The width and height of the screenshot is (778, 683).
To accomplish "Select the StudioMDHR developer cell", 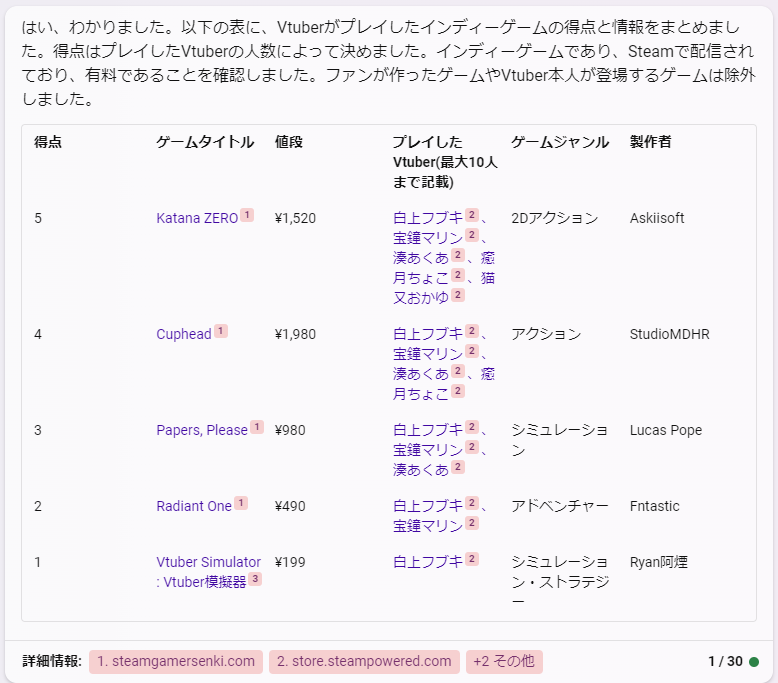I will (x=669, y=334).
